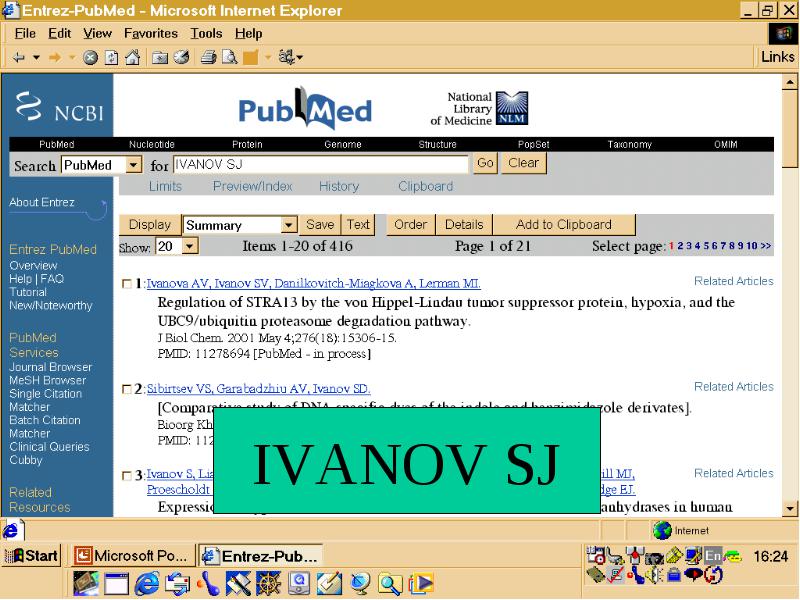Open the Favorites menu

[151, 34]
